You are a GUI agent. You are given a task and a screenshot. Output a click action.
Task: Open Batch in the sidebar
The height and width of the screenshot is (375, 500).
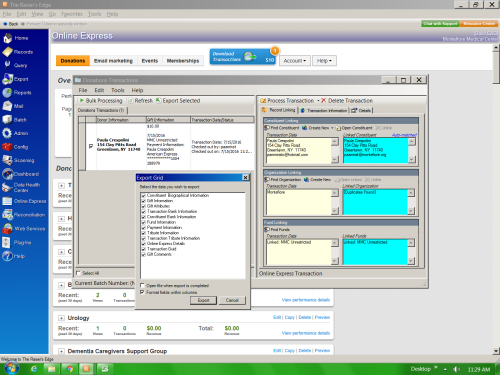click(15, 120)
